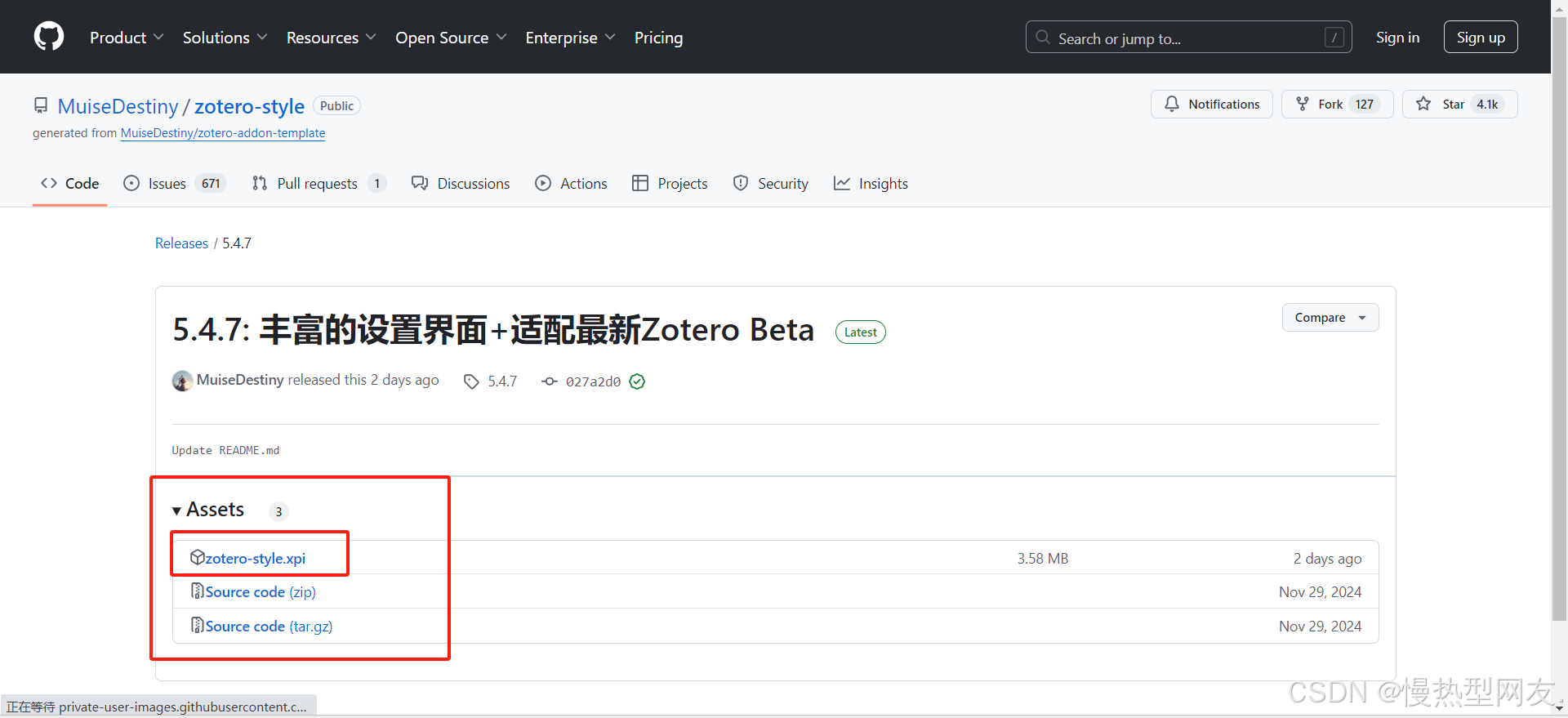The image size is (1568, 718).
Task: Switch to the Code tab
Action: pos(70,184)
